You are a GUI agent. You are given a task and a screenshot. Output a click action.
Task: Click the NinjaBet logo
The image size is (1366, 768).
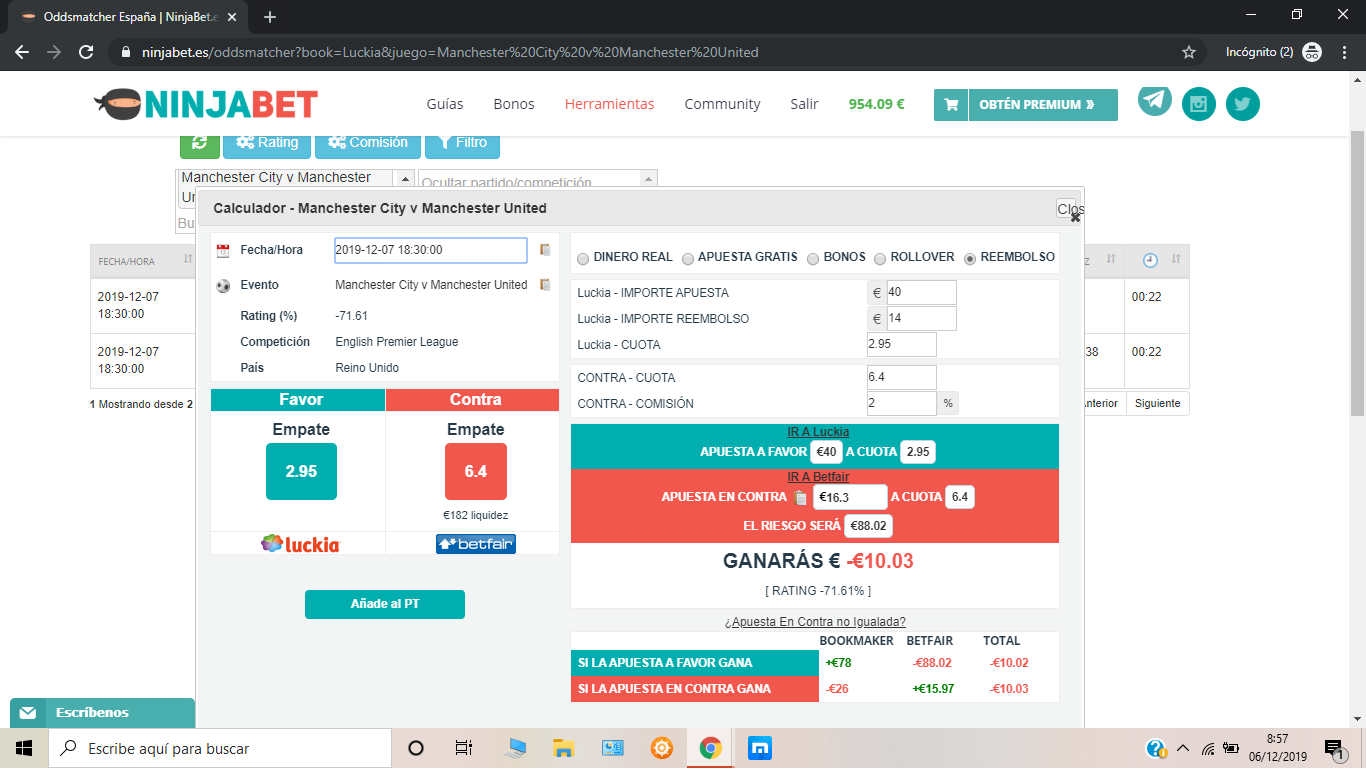click(x=206, y=103)
